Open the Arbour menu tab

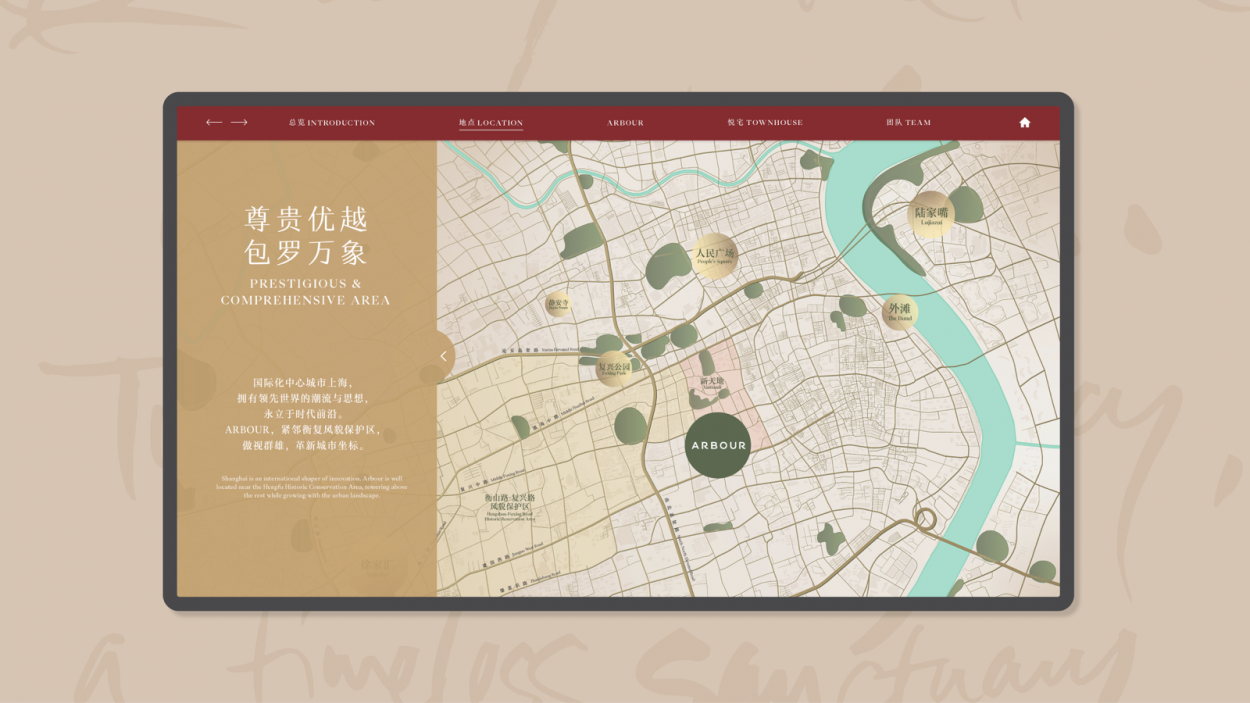click(x=625, y=122)
